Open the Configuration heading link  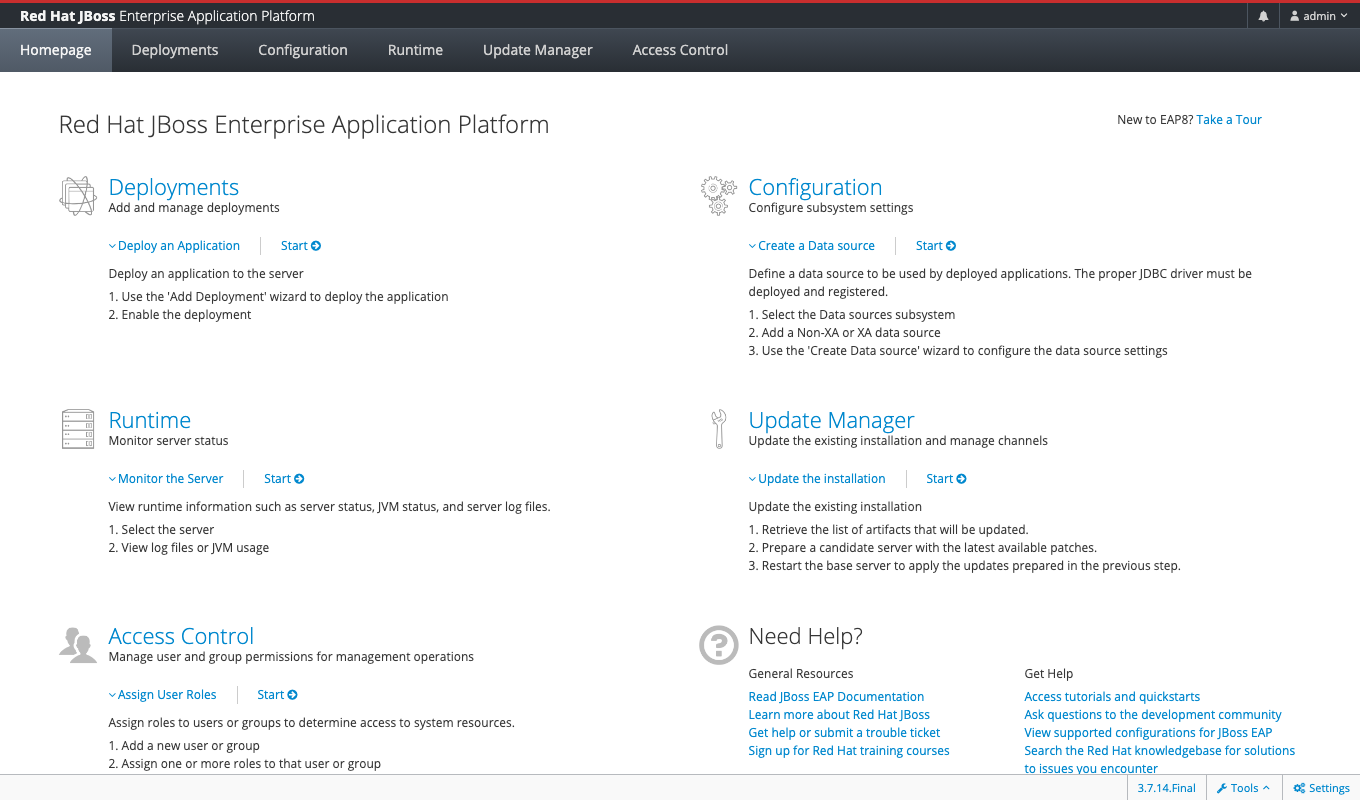click(815, 187)
